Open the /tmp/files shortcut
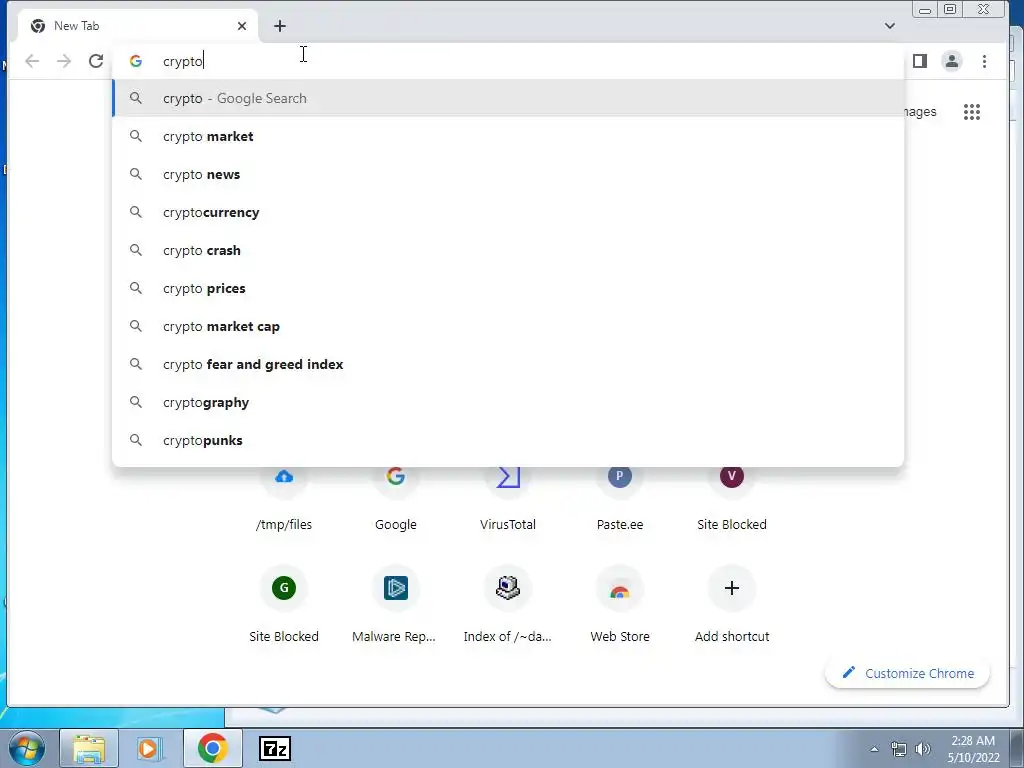Viewport: 1024px width, 768px height. click(x=283, y=500)
